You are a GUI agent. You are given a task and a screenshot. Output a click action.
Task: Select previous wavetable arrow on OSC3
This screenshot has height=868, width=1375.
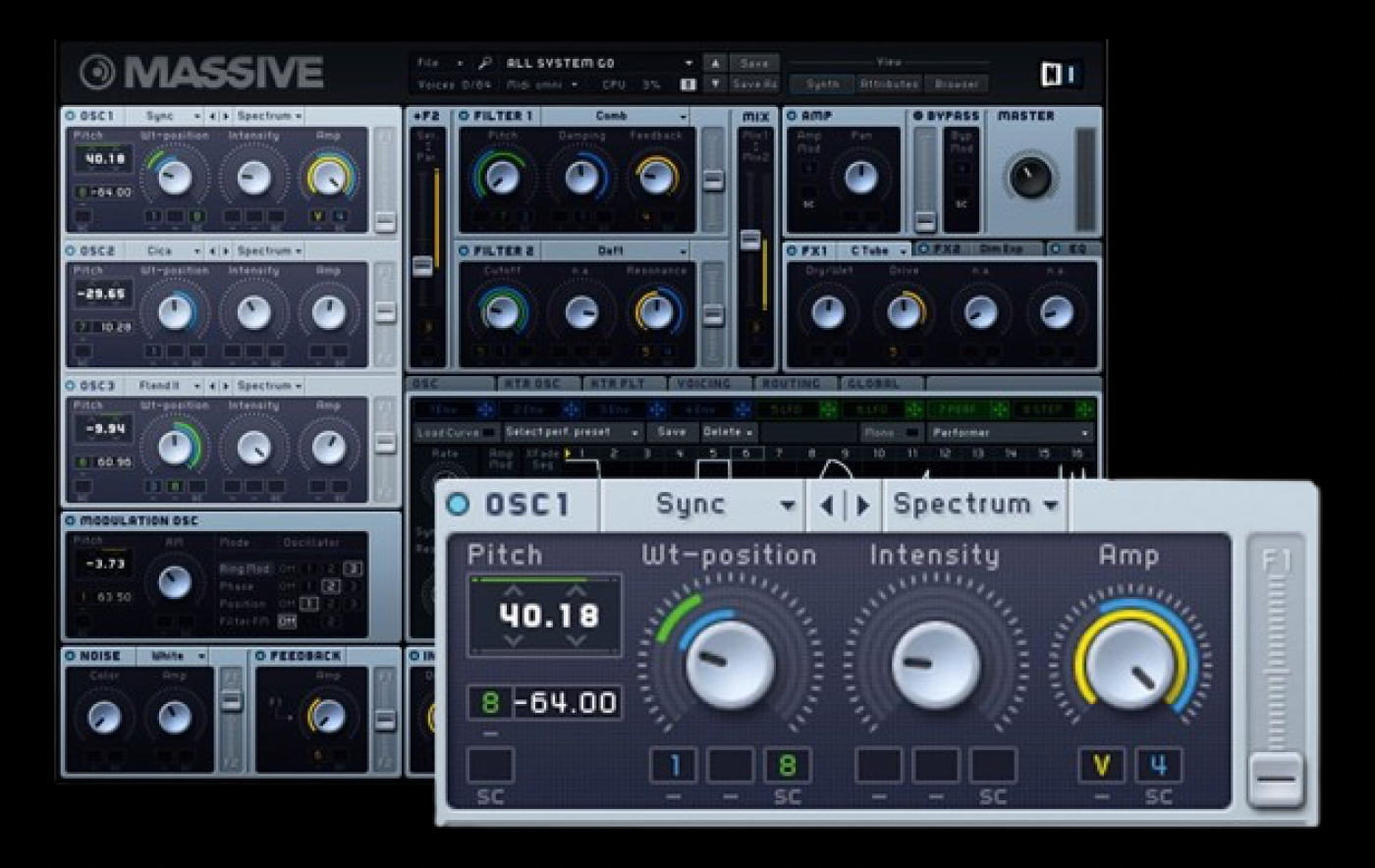click(212, 386)
